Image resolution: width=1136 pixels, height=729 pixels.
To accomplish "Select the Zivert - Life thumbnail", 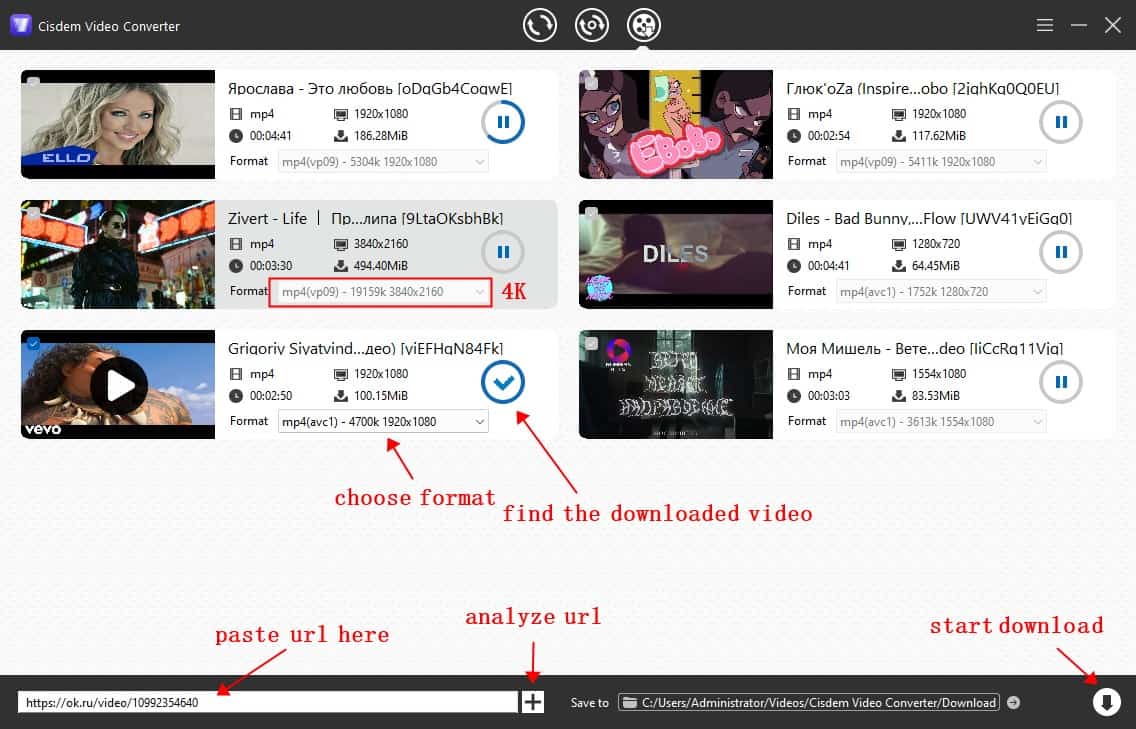I will 118,254.
